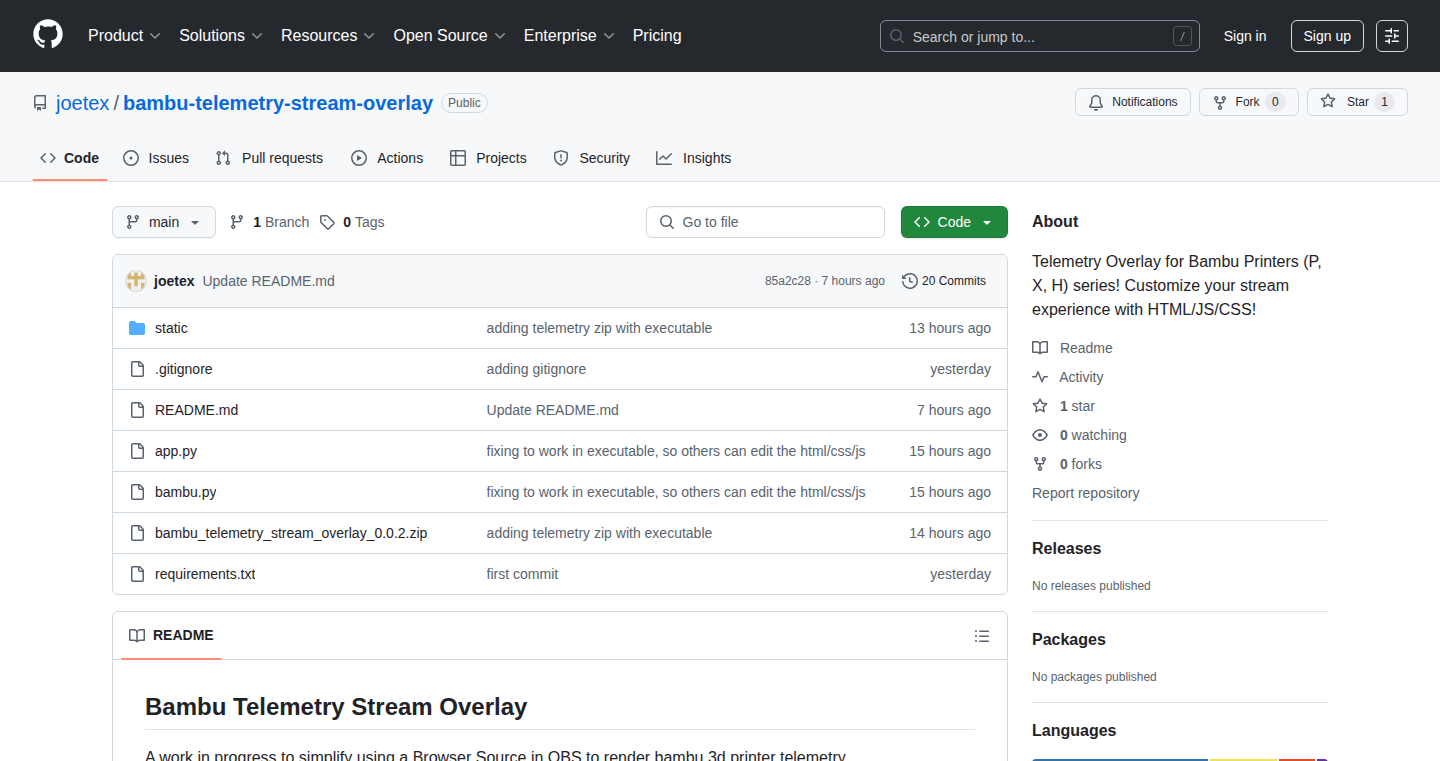The image size is (1440, 761).
Task: Open the 'first commit' message link
Action: pos(522,574)
